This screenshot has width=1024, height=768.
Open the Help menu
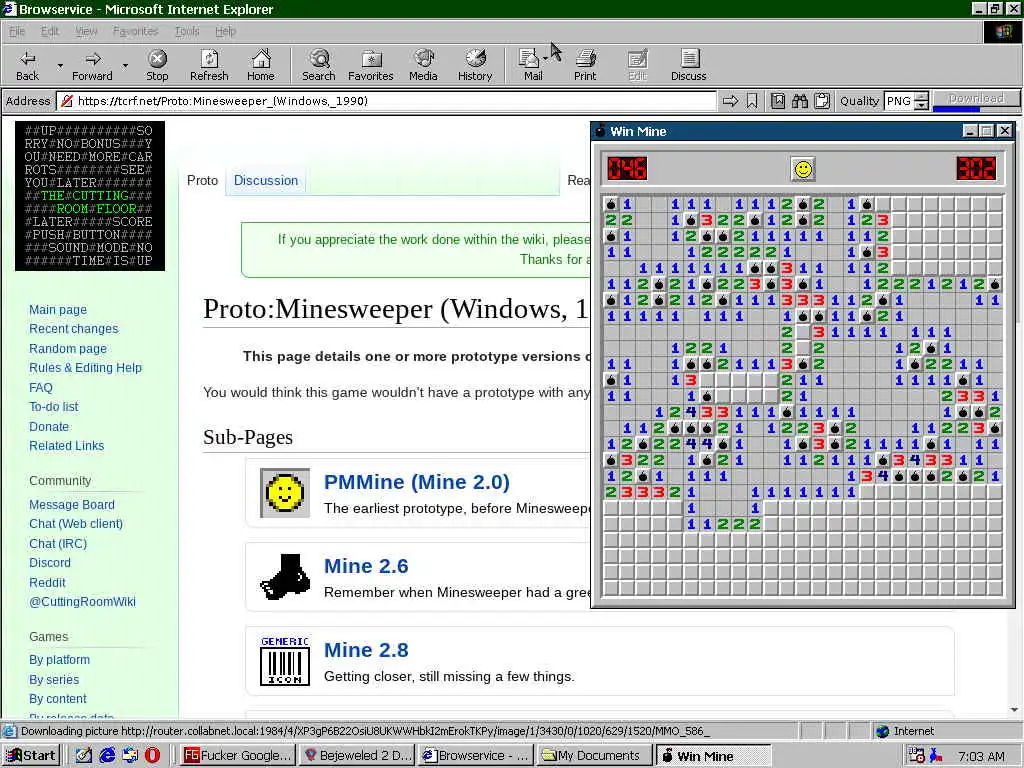225,31
